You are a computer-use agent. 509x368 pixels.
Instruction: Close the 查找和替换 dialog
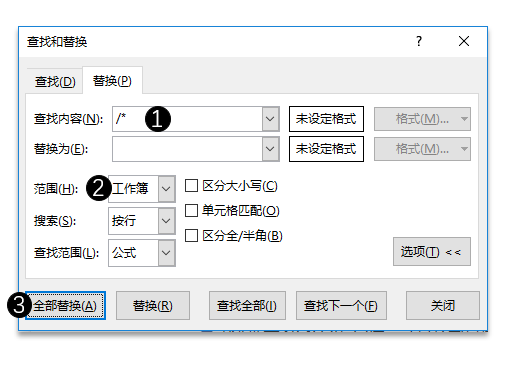(x=464, y=41)
